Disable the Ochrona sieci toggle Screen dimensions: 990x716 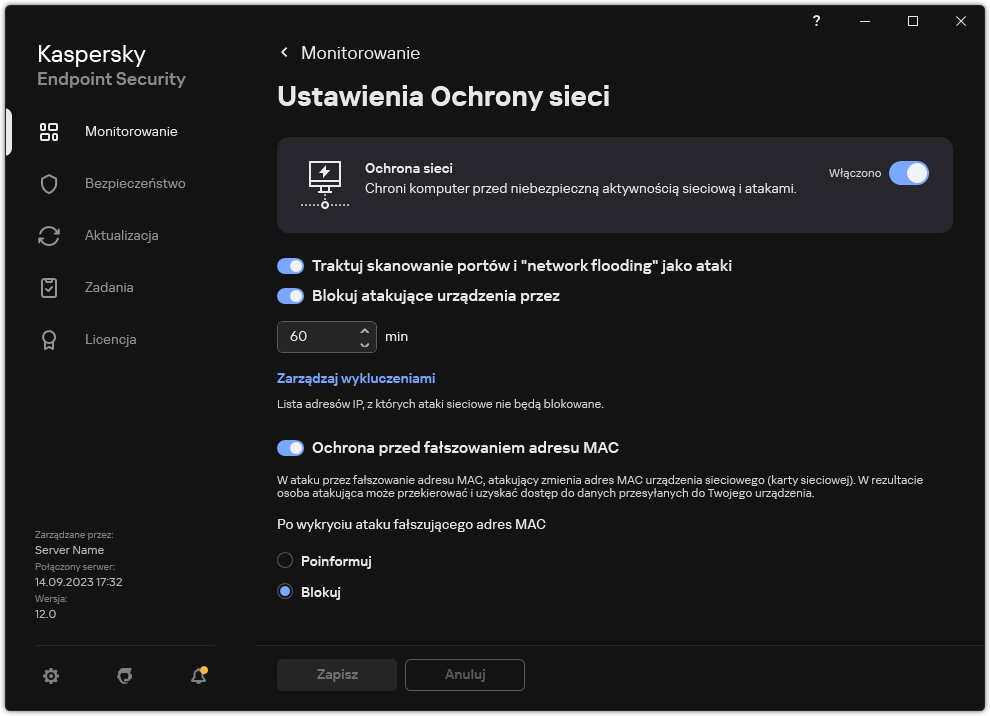pos(909,173)
